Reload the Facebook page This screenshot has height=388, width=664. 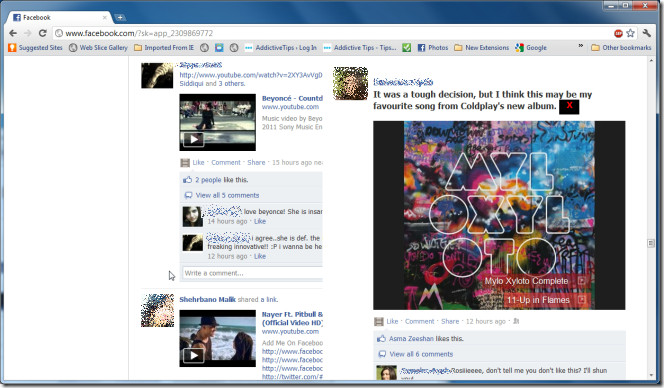[42, 33]
